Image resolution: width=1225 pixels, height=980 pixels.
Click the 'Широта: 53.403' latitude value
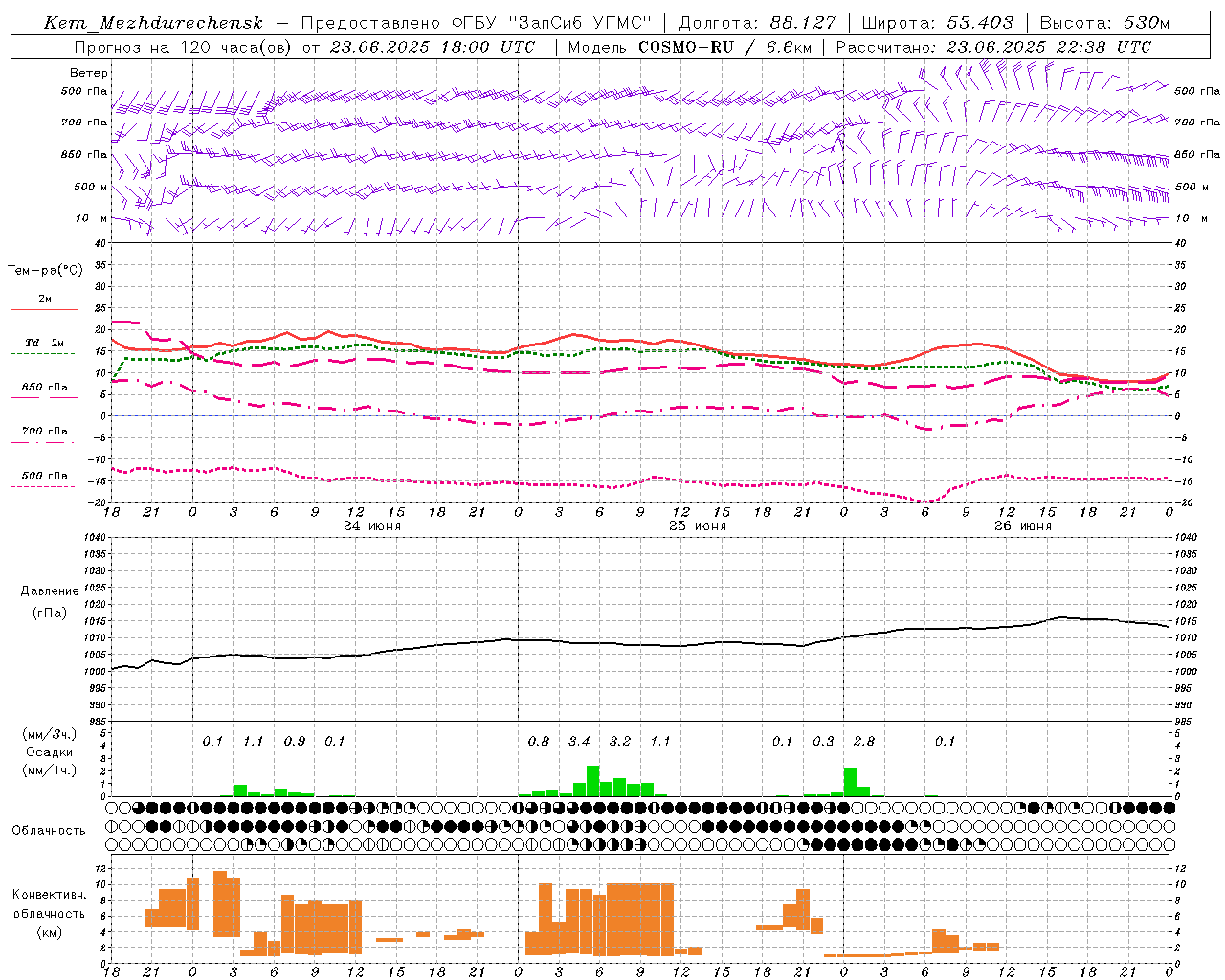point(938,23)
